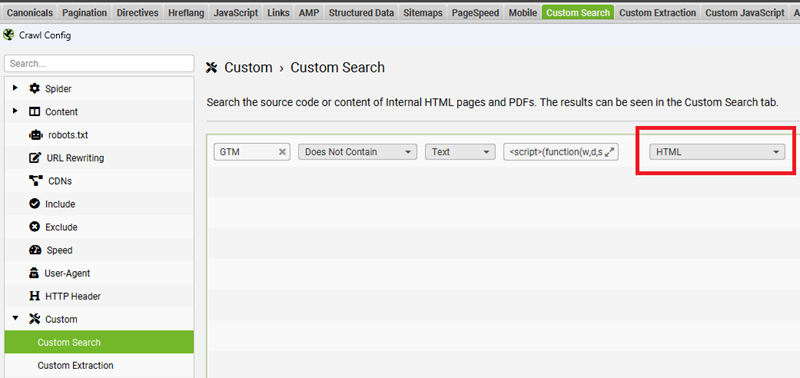This screenshot has height=378, width=800.
Task: Click the Speed gauge icon
Action: pyautogui.click(x=34, y=250)
